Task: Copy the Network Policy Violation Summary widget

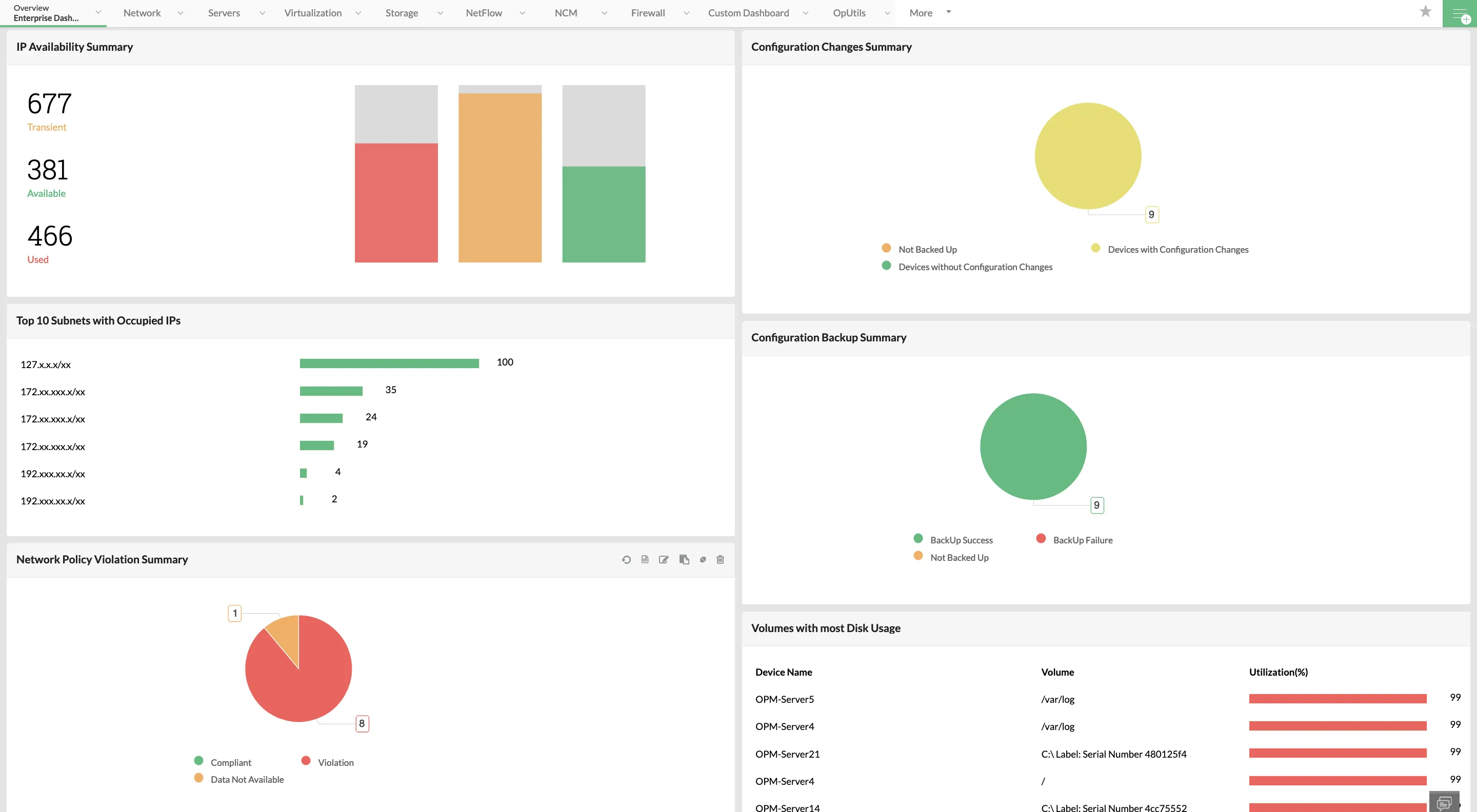Action: [684, 560]
